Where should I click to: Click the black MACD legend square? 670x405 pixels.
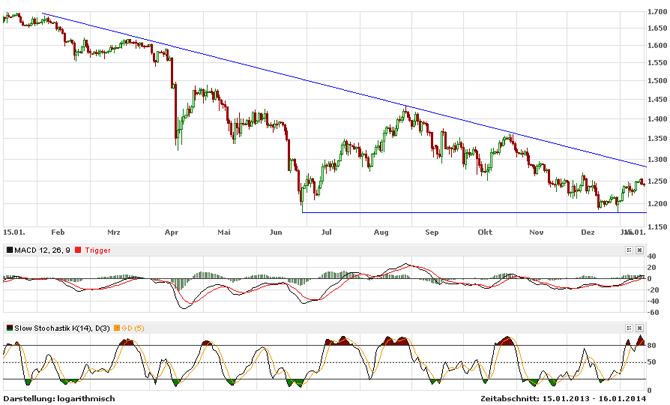[9, 248]
